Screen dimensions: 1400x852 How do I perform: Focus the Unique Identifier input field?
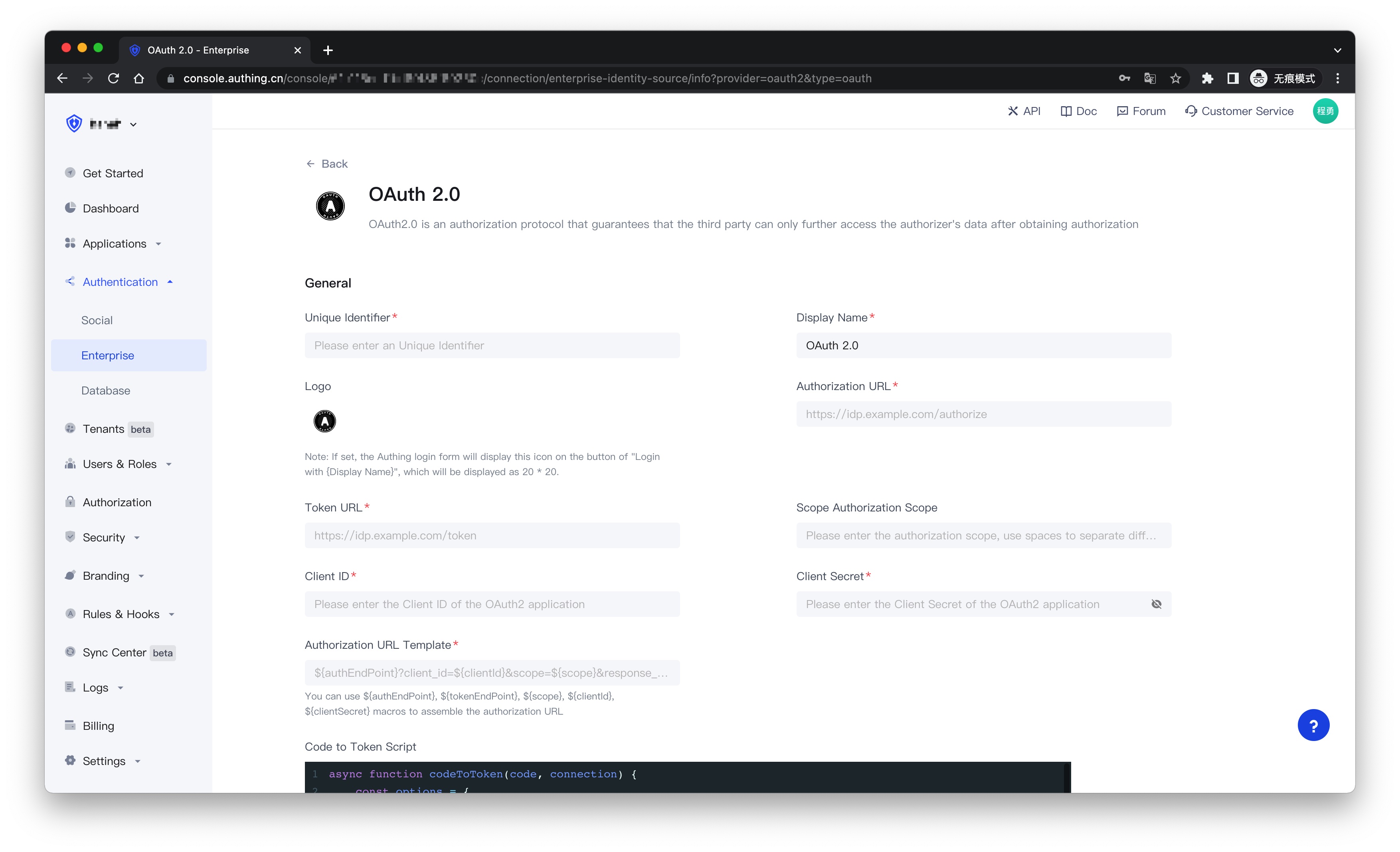(x=492, y=346)
